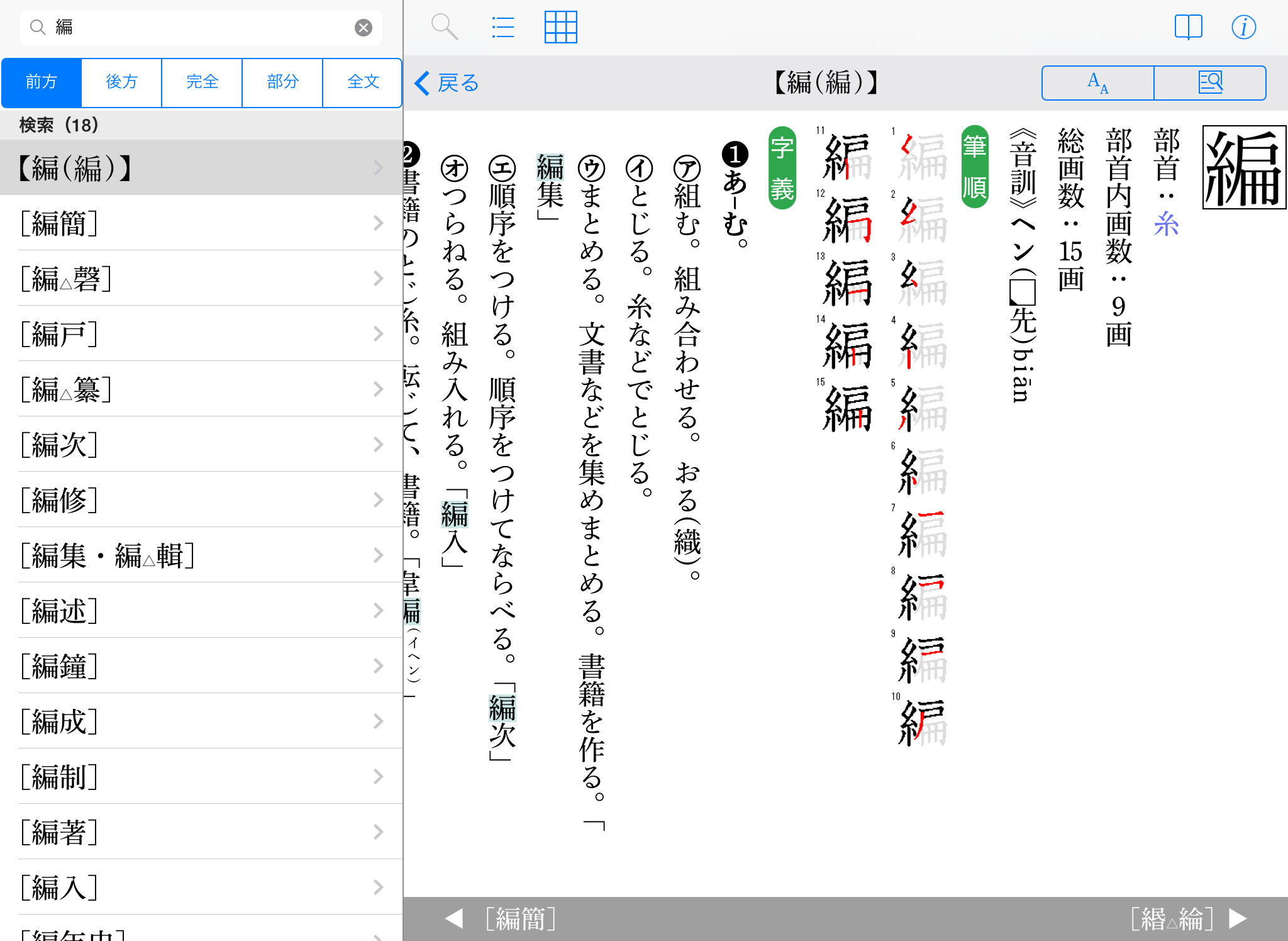Screen dimensions: 1288x941
Task: Go to previous entry 編簡 arrow
Action: tap(454, 918)
